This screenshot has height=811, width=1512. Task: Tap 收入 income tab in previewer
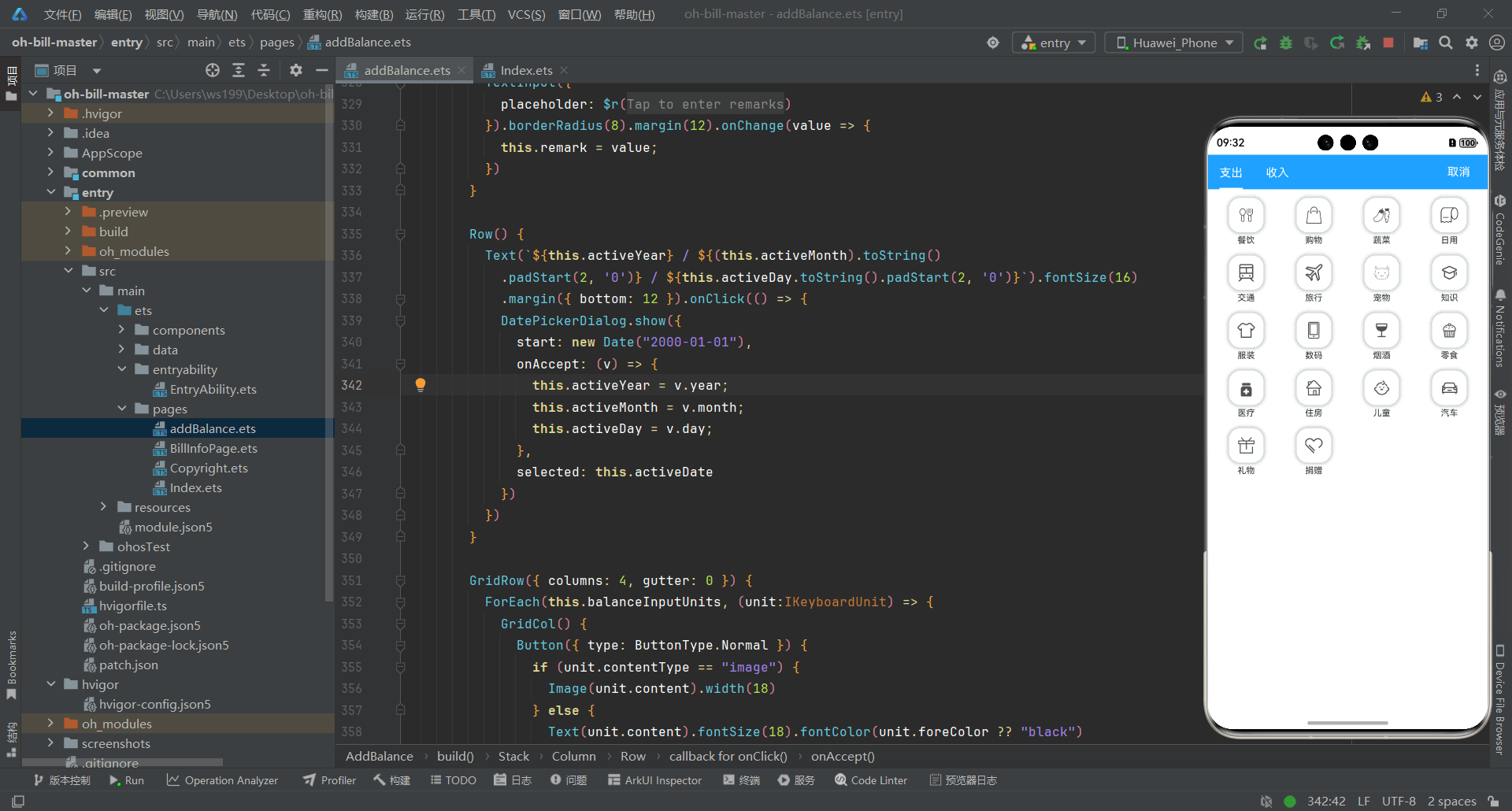[1277, 172]
